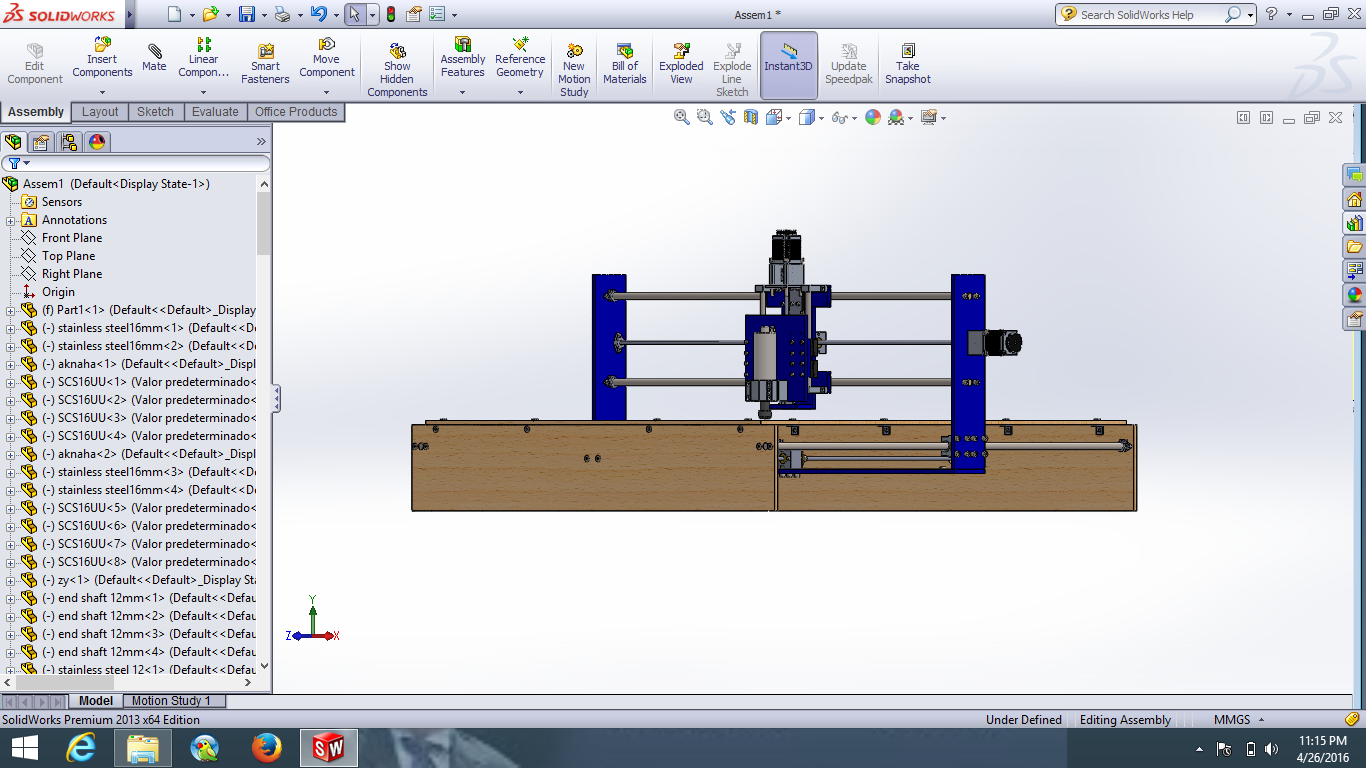Viewport: 1366px width, 768px height.
Task: Start a New Motion Study
Action: pyautogui.click(x=574, y=70)
